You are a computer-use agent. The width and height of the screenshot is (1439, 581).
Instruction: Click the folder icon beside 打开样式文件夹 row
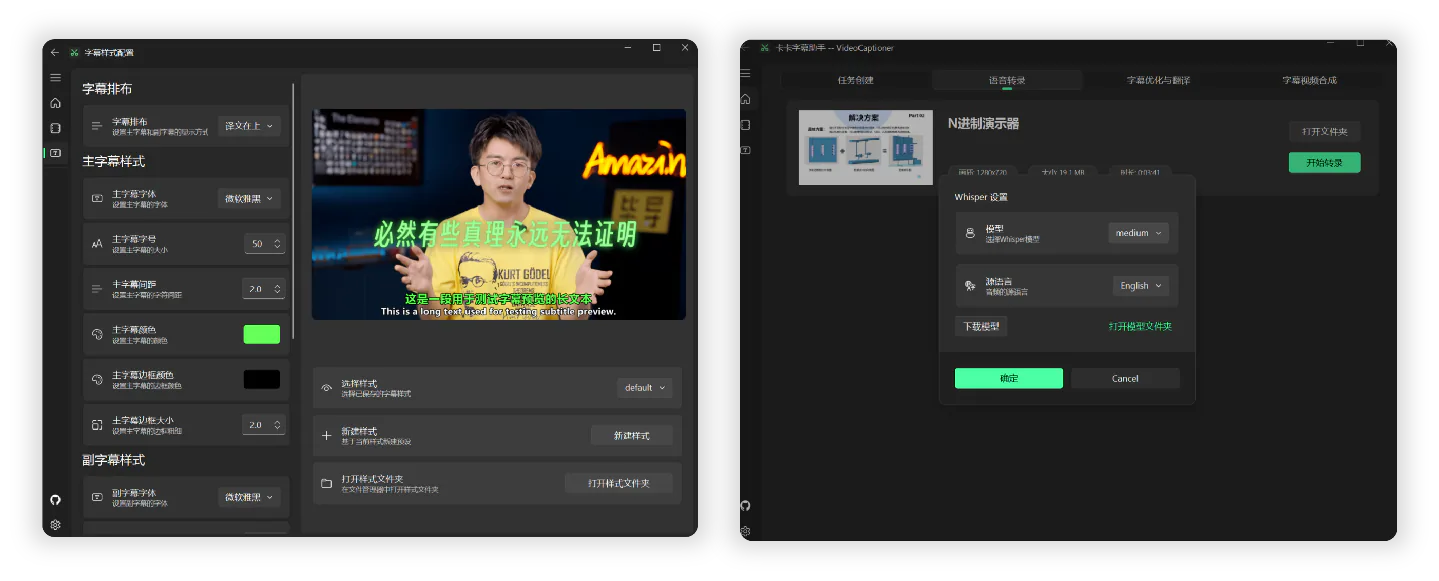pos(326,484)
